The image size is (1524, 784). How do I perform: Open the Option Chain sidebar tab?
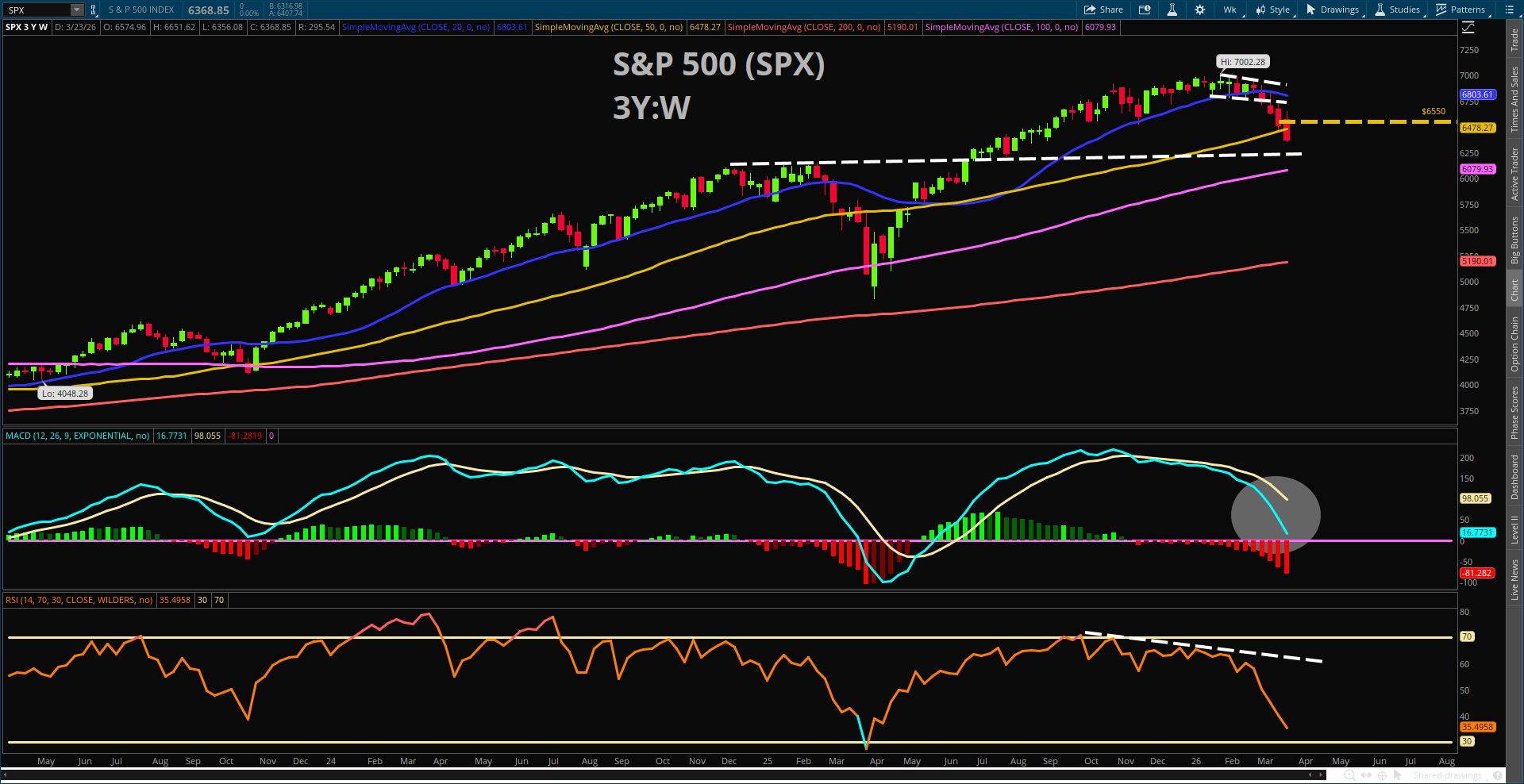(x=1514, y=344)
